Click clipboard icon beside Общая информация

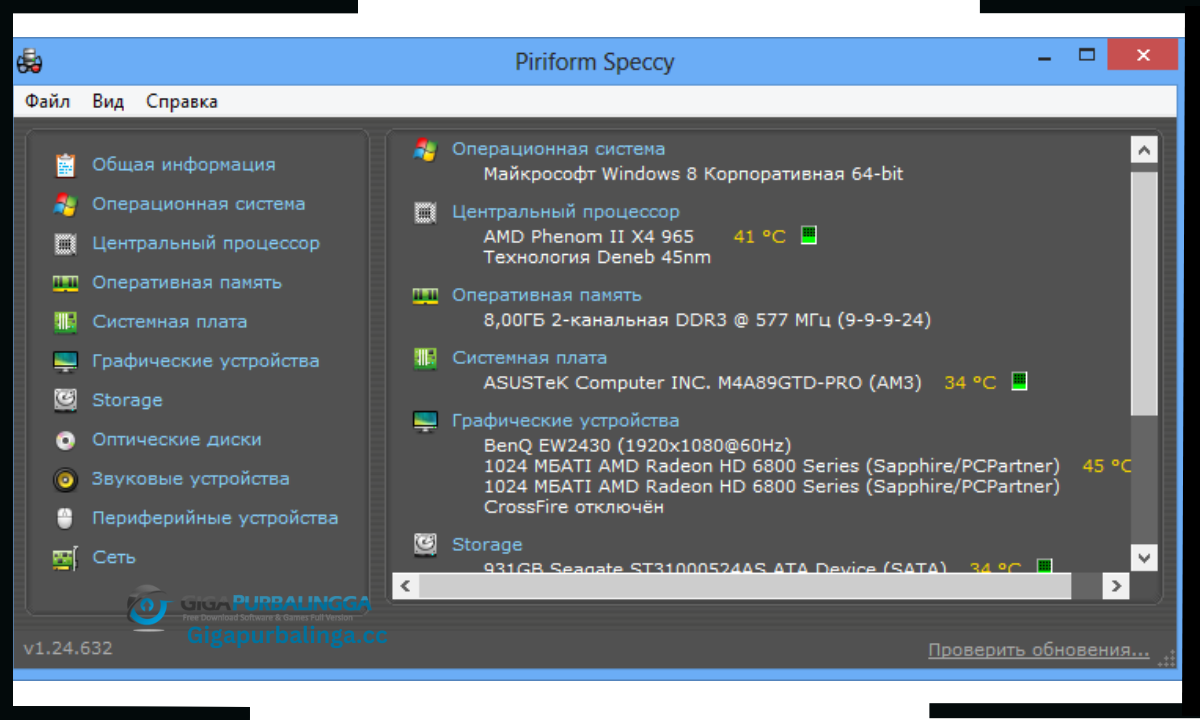click(66, 165)
